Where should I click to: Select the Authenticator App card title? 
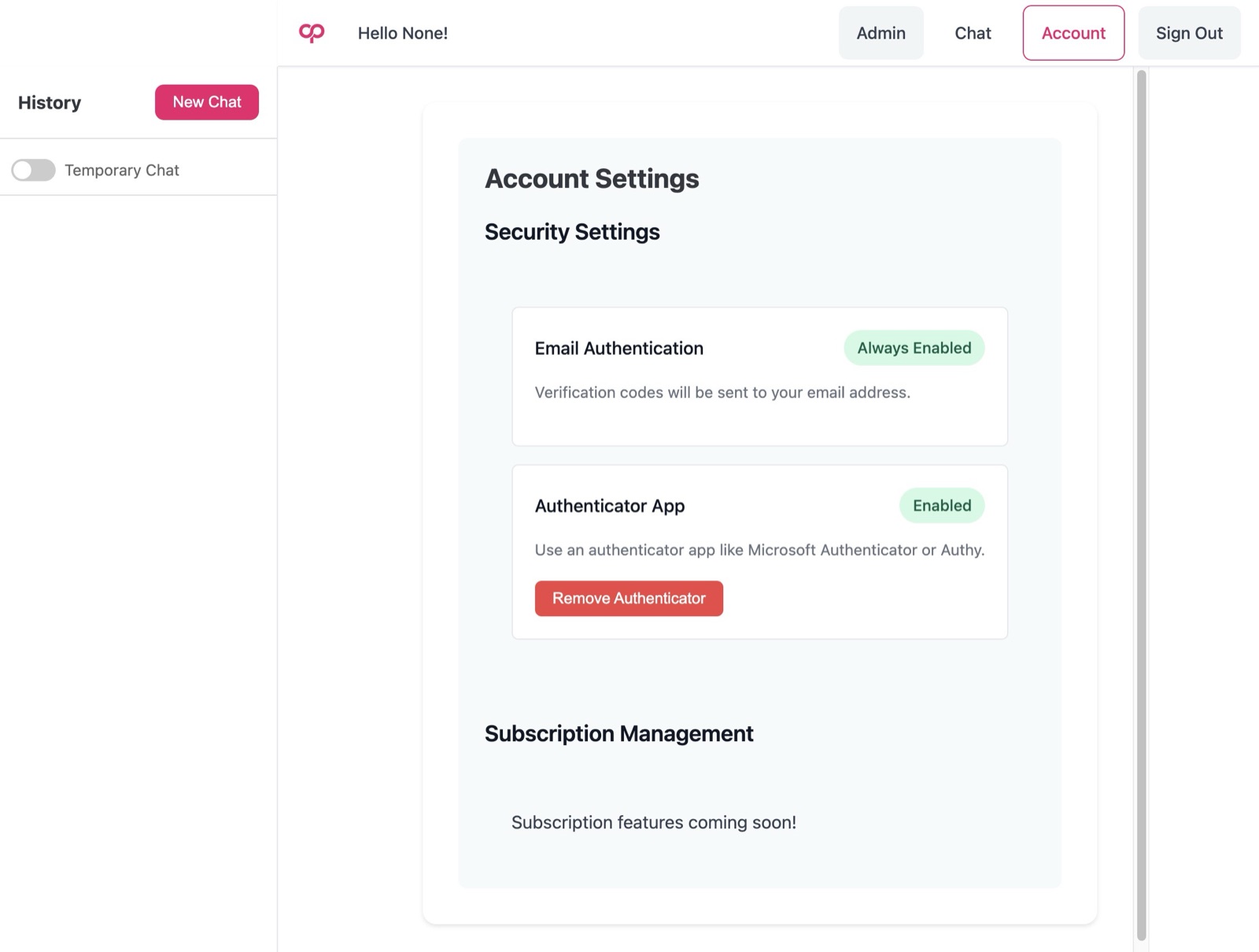pos(610,506)
